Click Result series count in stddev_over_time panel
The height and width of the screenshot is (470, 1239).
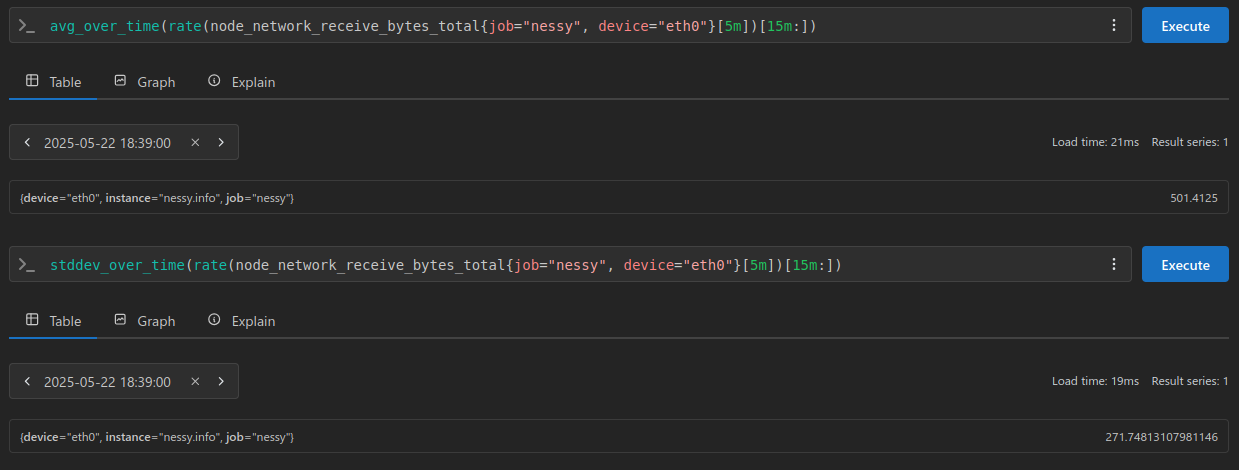tap(1190, 382)
